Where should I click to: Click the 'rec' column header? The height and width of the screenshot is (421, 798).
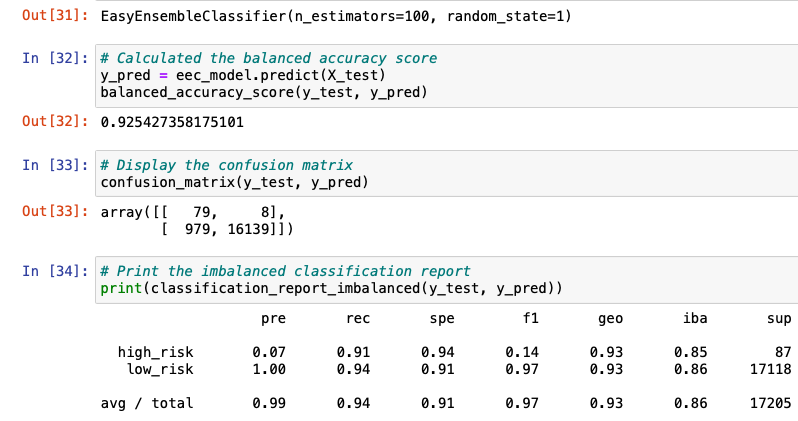click(x=358, y=319)
